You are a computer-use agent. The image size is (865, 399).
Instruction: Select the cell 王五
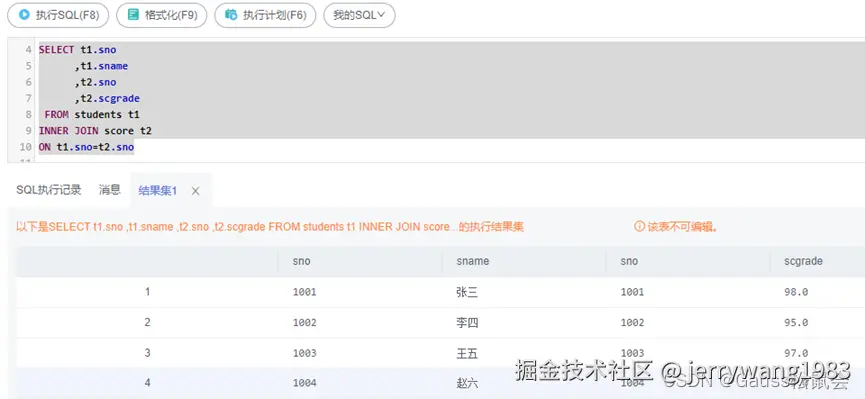point(467,353)
